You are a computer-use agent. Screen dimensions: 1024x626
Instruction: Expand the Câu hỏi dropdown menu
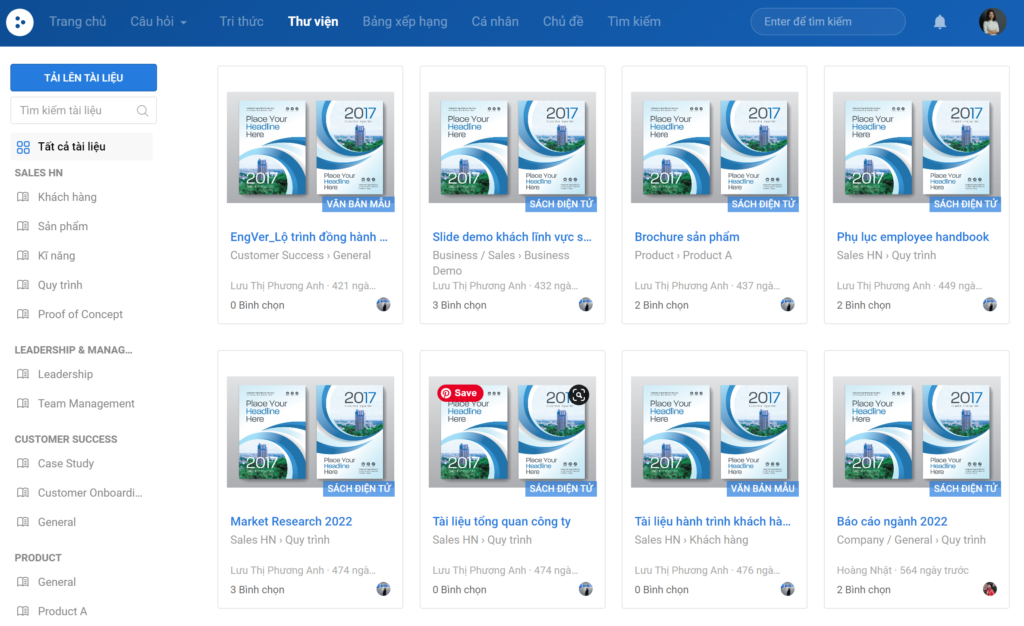(x=159, y=22)
